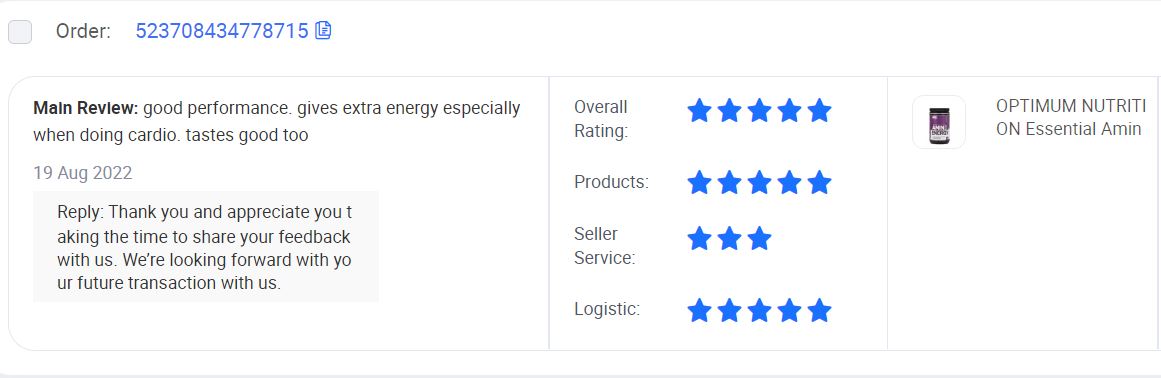Click the first star in Products rating
Screen dimensions: 1161x378
(x=699, y=182)
